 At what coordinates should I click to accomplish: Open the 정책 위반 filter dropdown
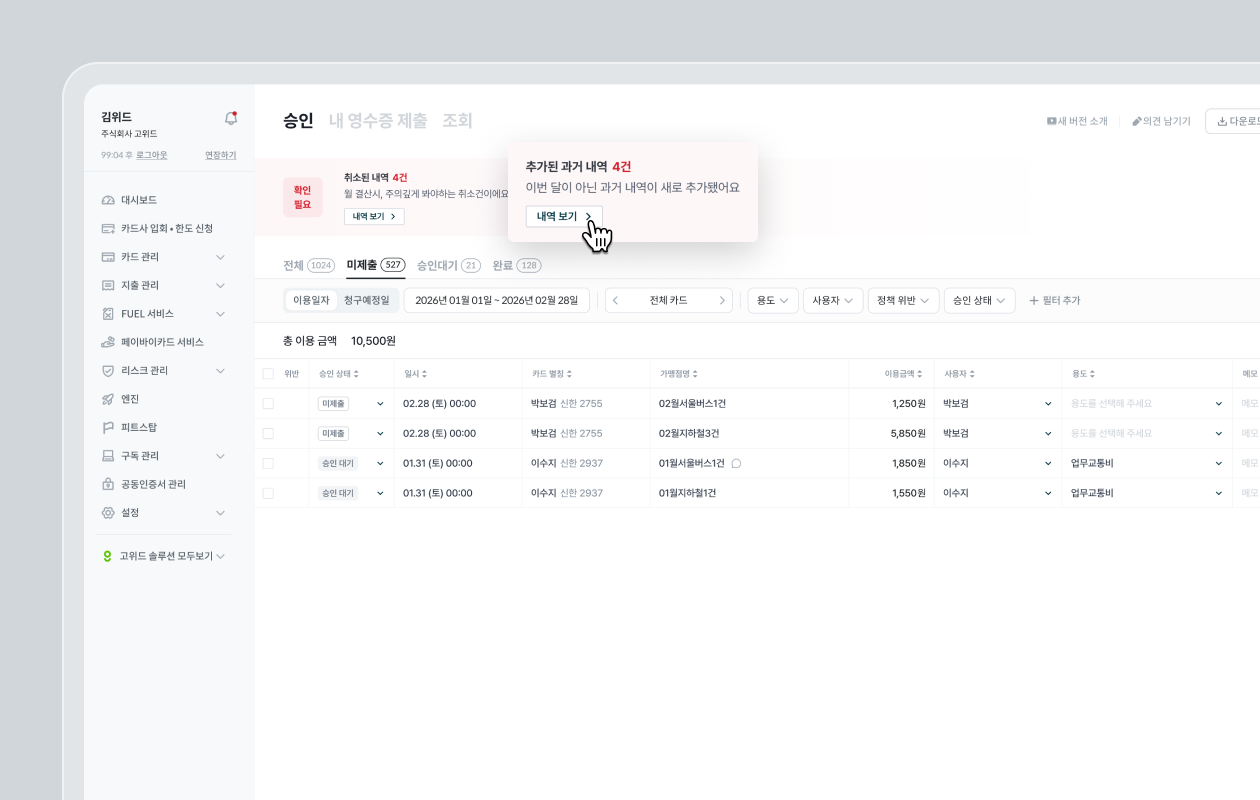[903, 300]
